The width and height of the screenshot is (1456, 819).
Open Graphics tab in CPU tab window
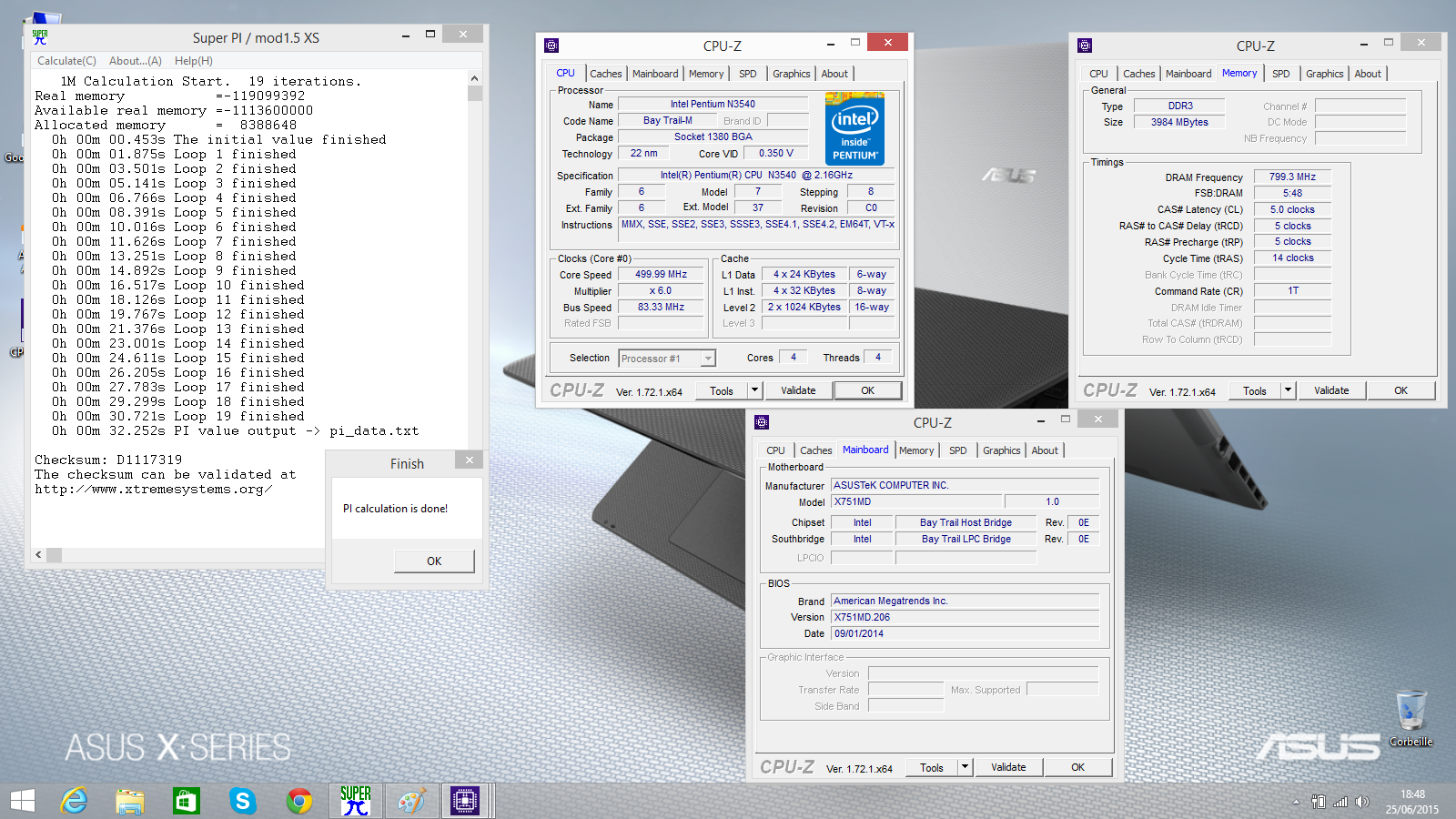[792, 74]
